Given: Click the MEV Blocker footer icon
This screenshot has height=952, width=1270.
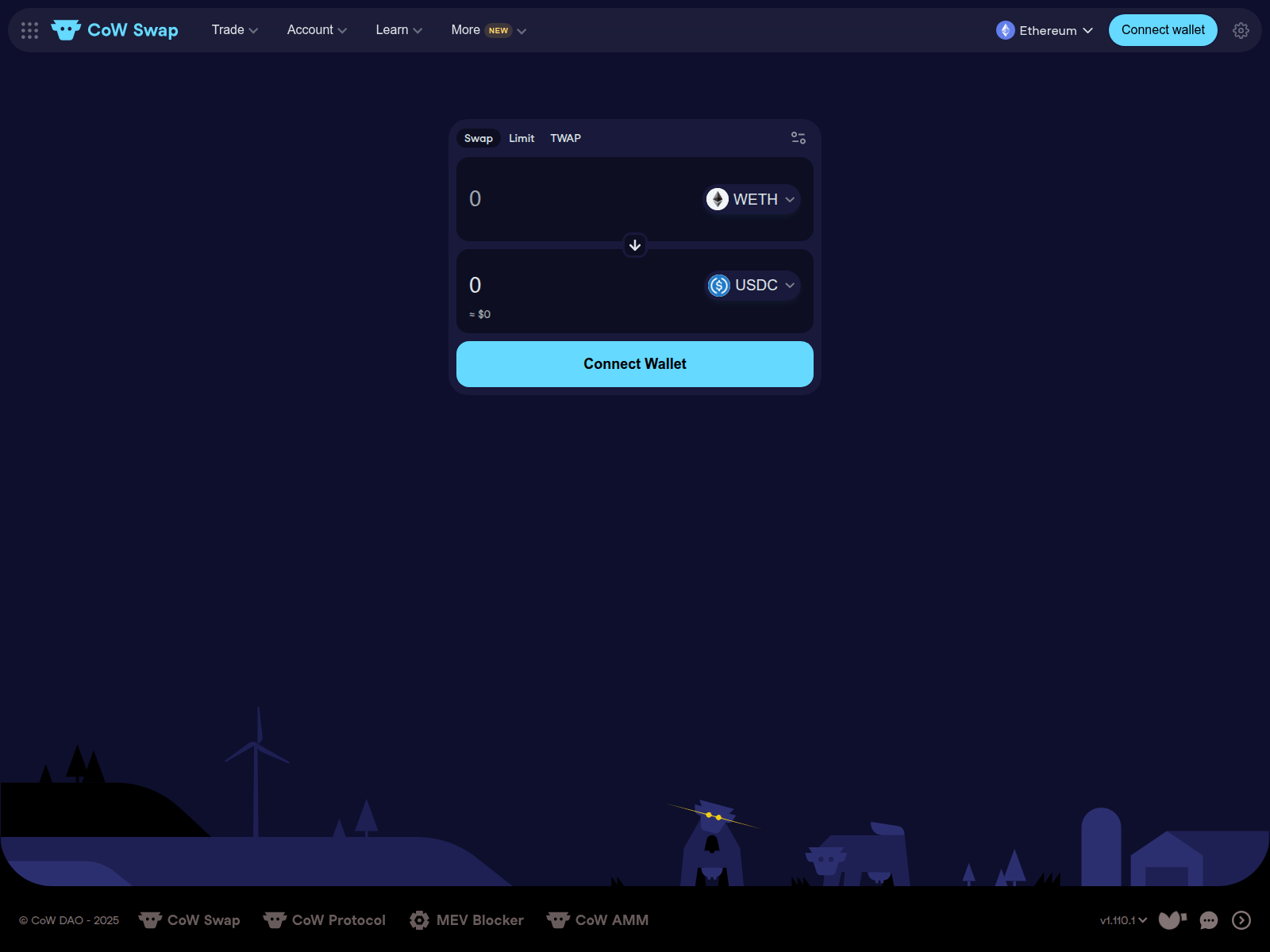Looking at the screenshot, I should point(420,920).
